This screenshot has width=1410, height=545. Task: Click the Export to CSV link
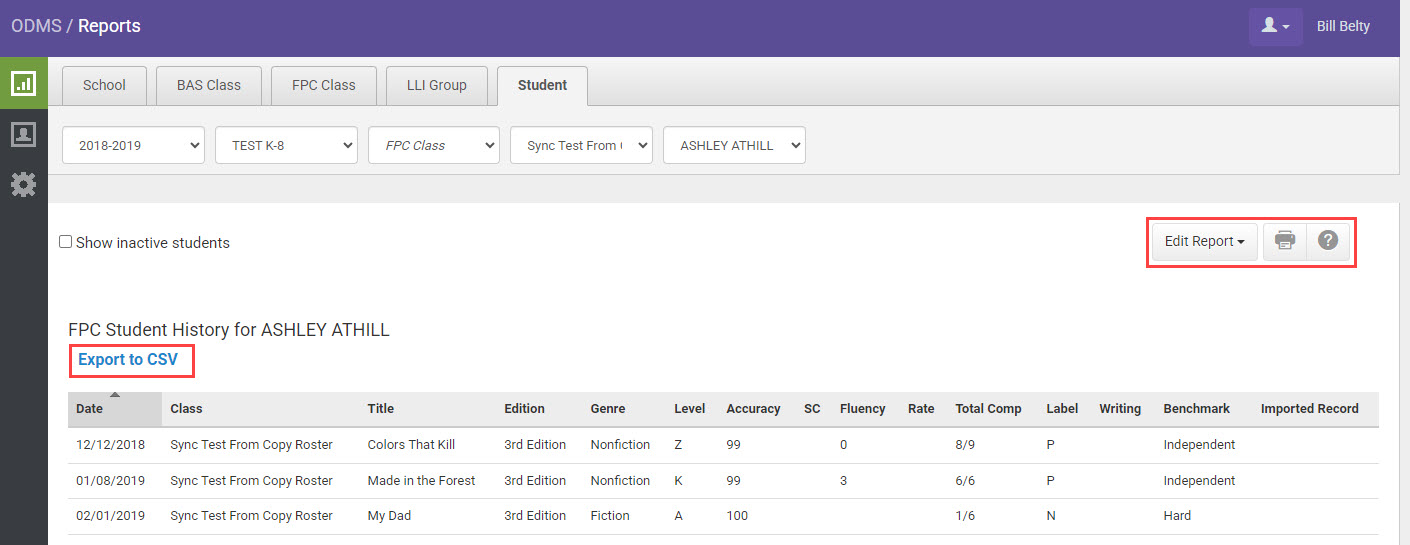point(128,360)
